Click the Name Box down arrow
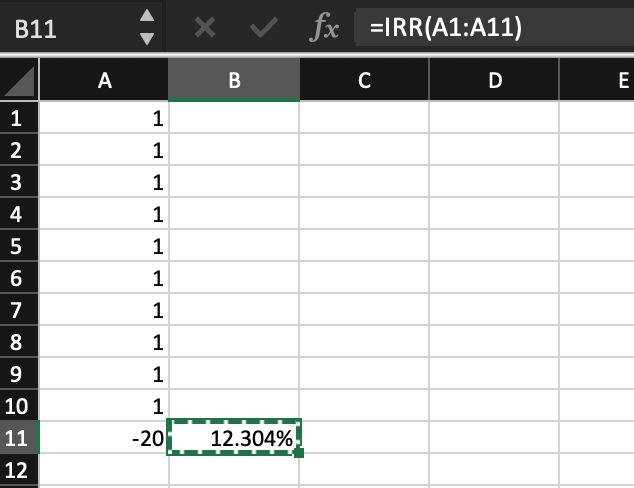The height and width of the screenshot is (488, 634). [x=147, y=39]
